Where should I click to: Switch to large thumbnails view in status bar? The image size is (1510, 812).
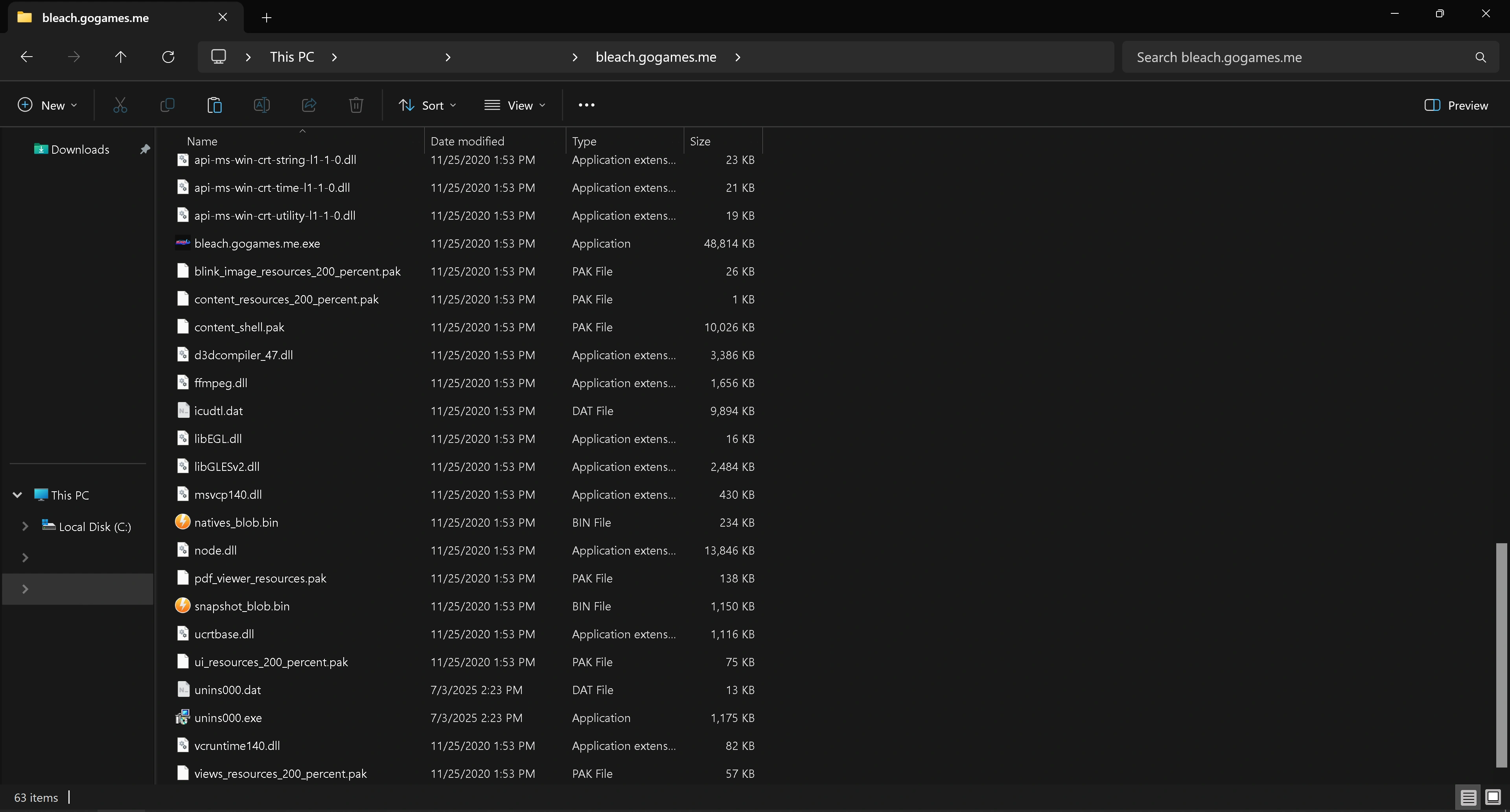[1492, 797]
